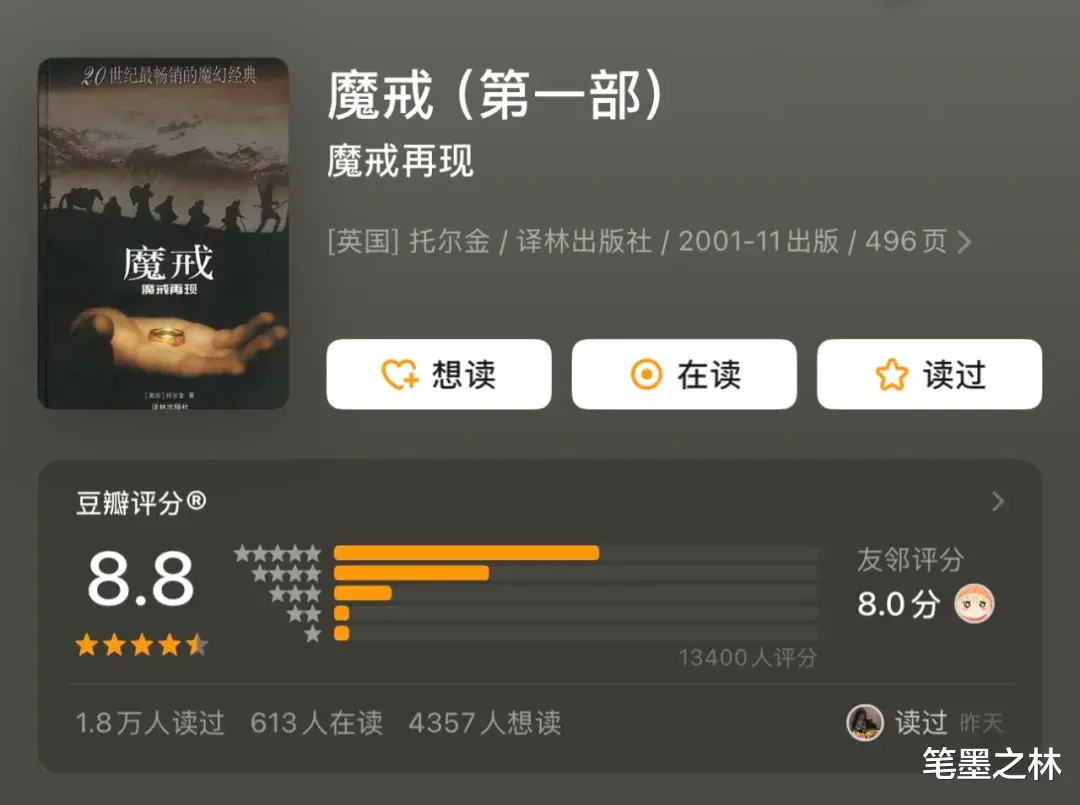Open the 4357人想读 list

pyautogui.click(x=485, y=723)
